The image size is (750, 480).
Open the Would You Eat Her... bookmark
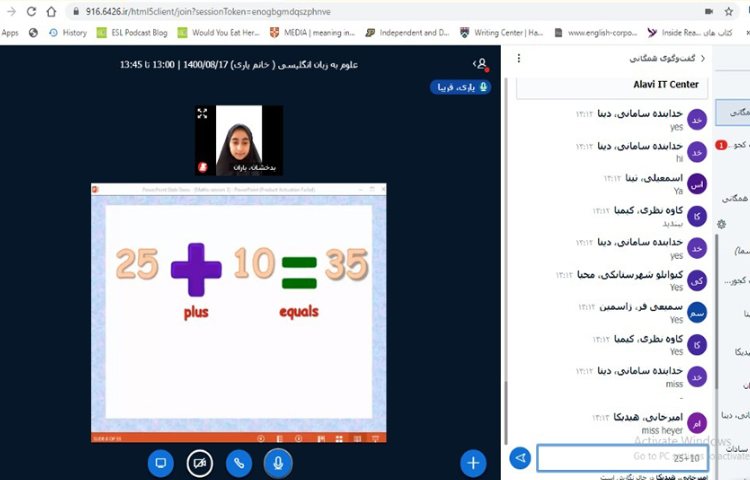[x=219, y=33]
